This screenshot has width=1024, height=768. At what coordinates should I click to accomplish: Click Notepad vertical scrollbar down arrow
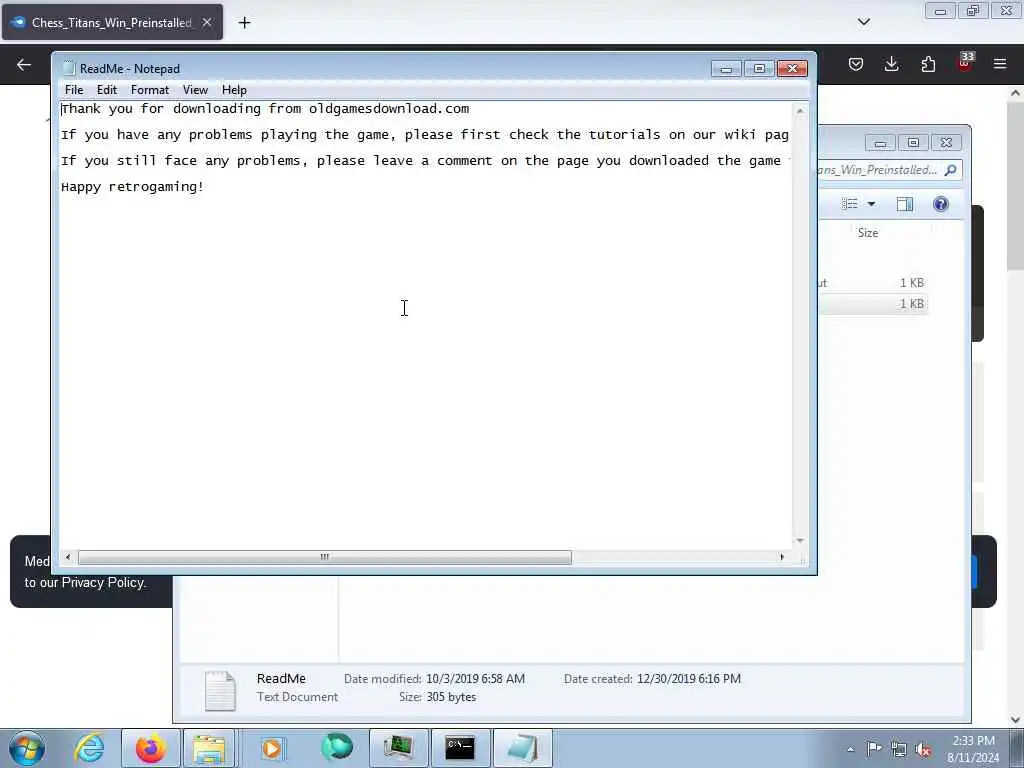point(800,541)
